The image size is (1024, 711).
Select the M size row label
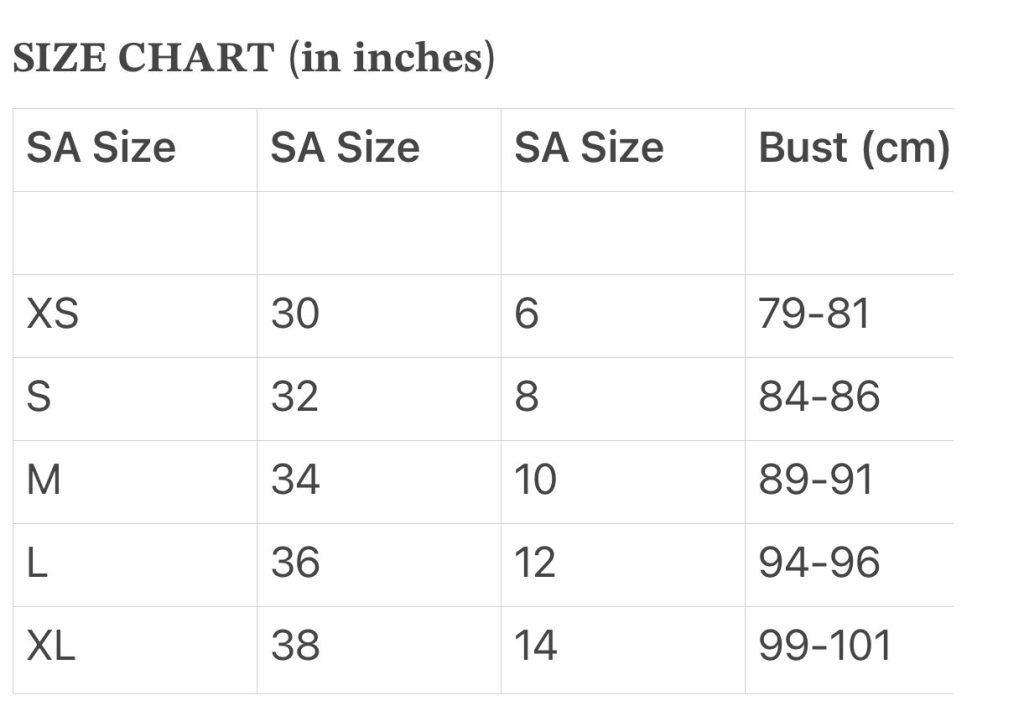pos(44,480)
